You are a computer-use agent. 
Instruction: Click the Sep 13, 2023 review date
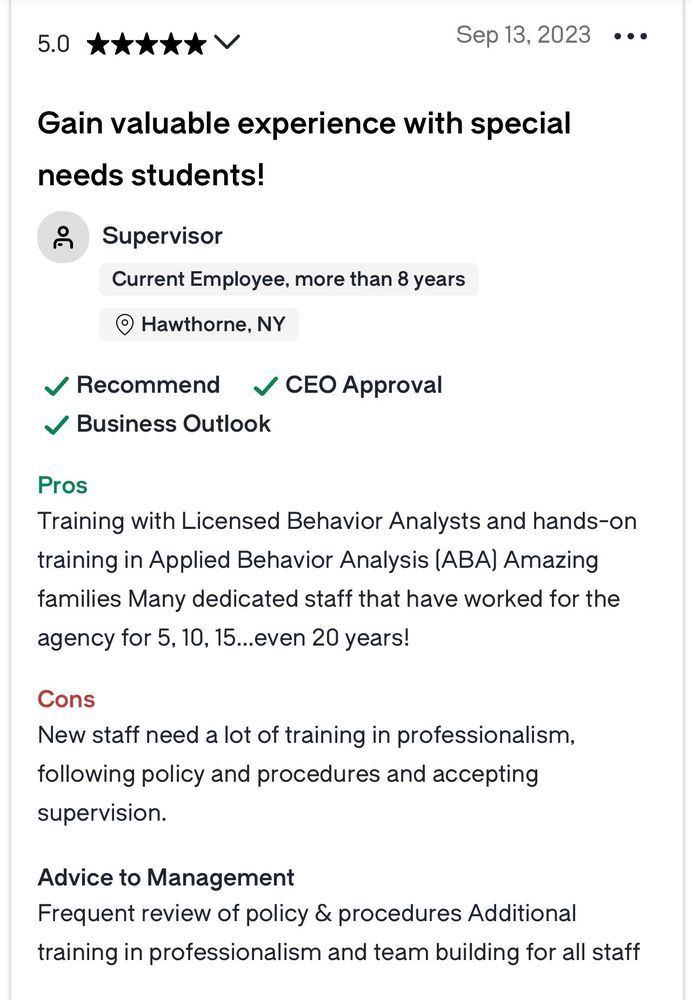click(523, 35)
